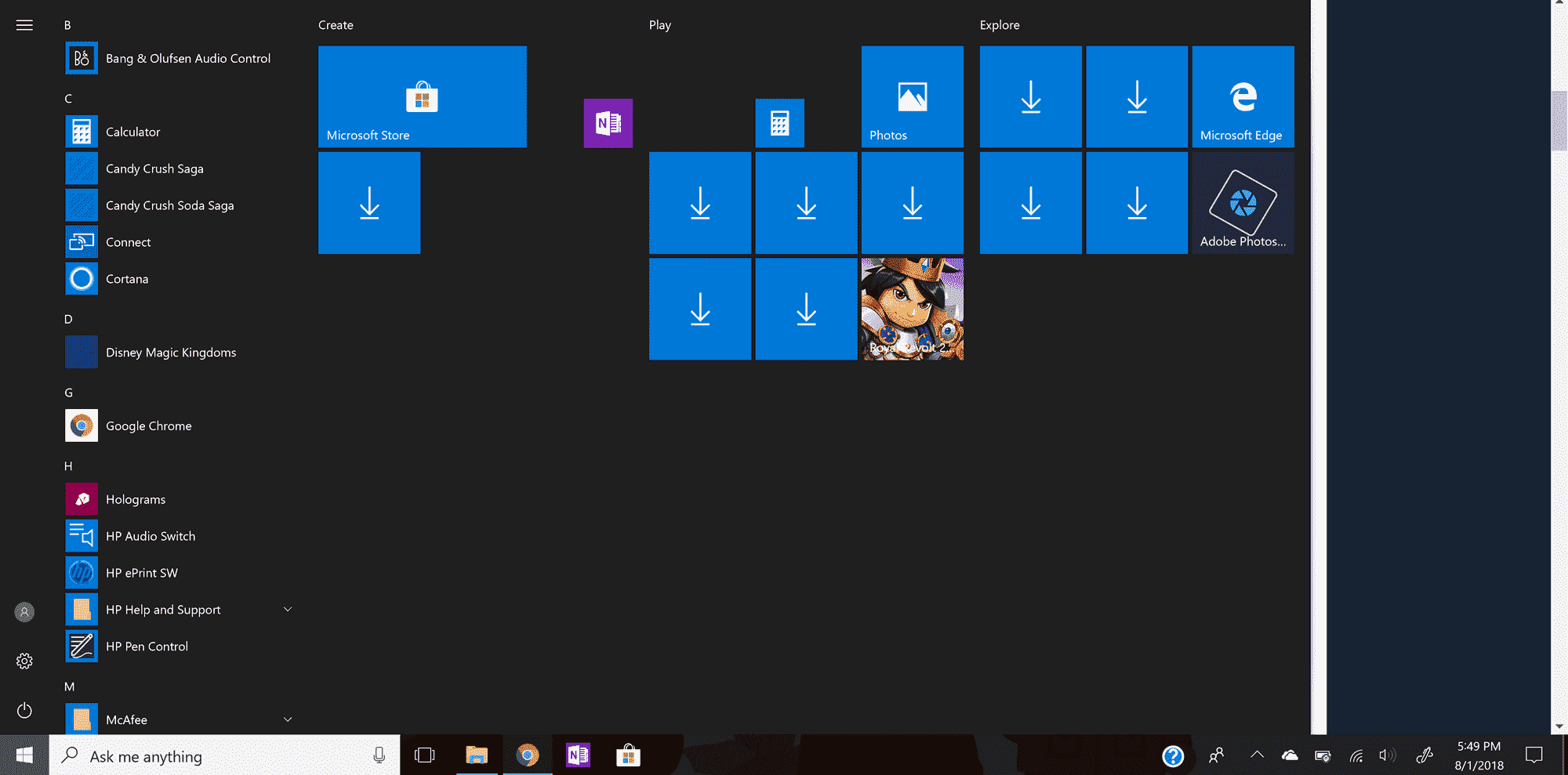Screen dimensions: 1568x775
Task: Click the letter D section header
Action: pyautogui.click(x=68, y=319)
